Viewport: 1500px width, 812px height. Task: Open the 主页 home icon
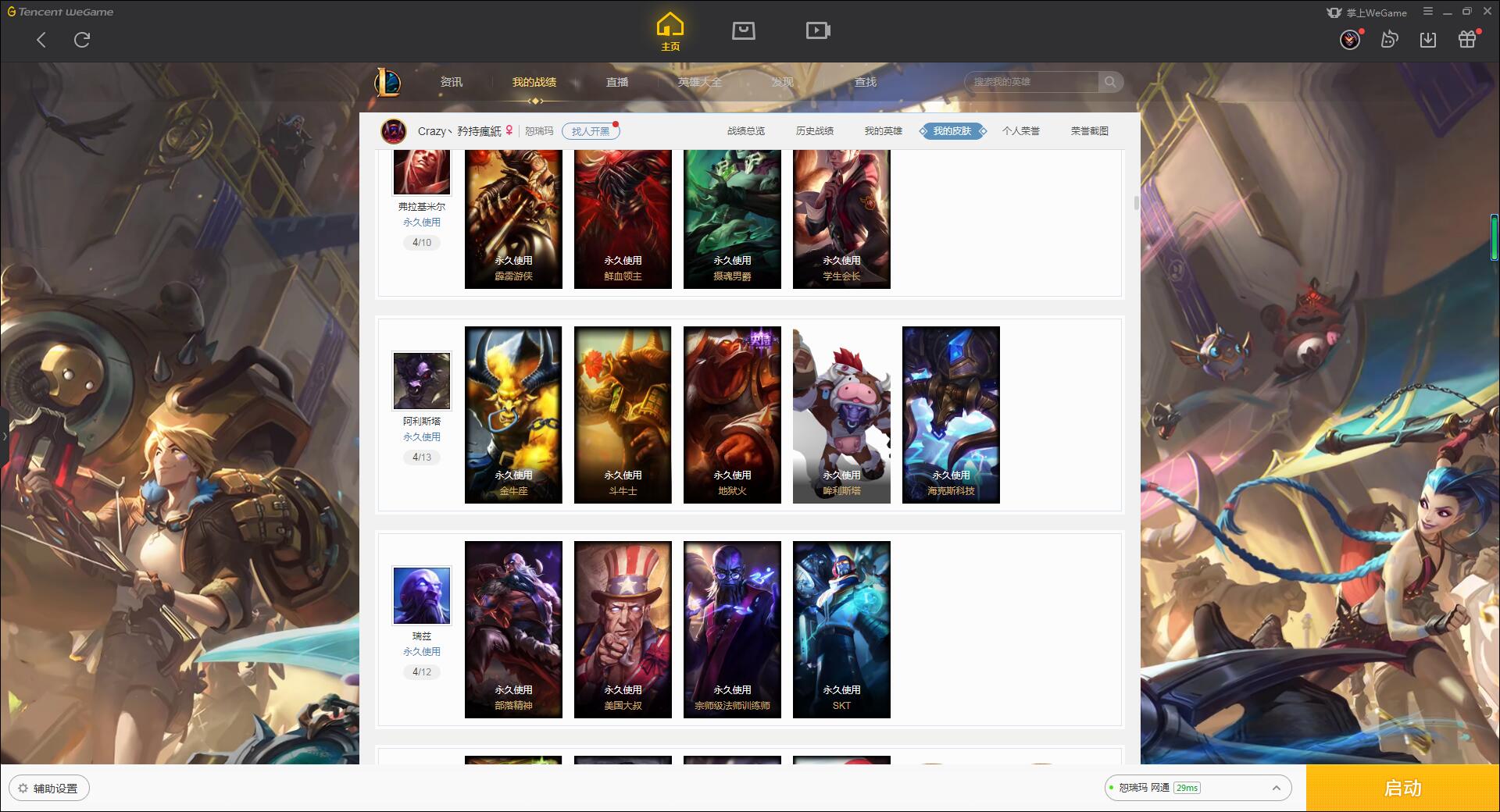pos(670,32)
